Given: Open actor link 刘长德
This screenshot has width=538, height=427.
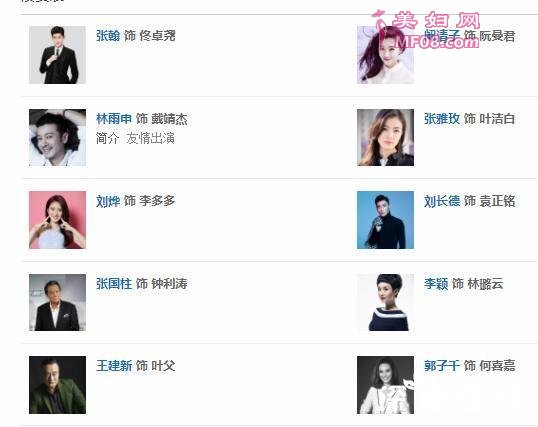Looking at the screenshot, I should (442, 201).
